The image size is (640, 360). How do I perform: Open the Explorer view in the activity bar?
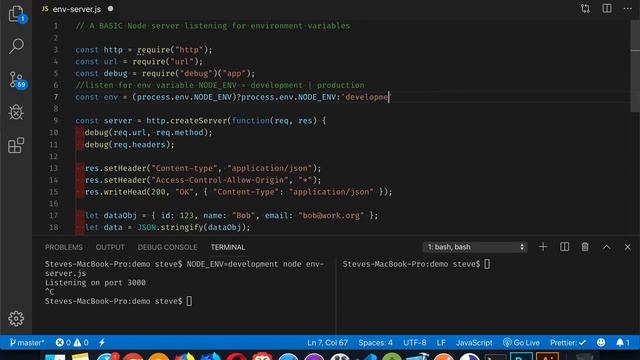[x=16, y=14]
